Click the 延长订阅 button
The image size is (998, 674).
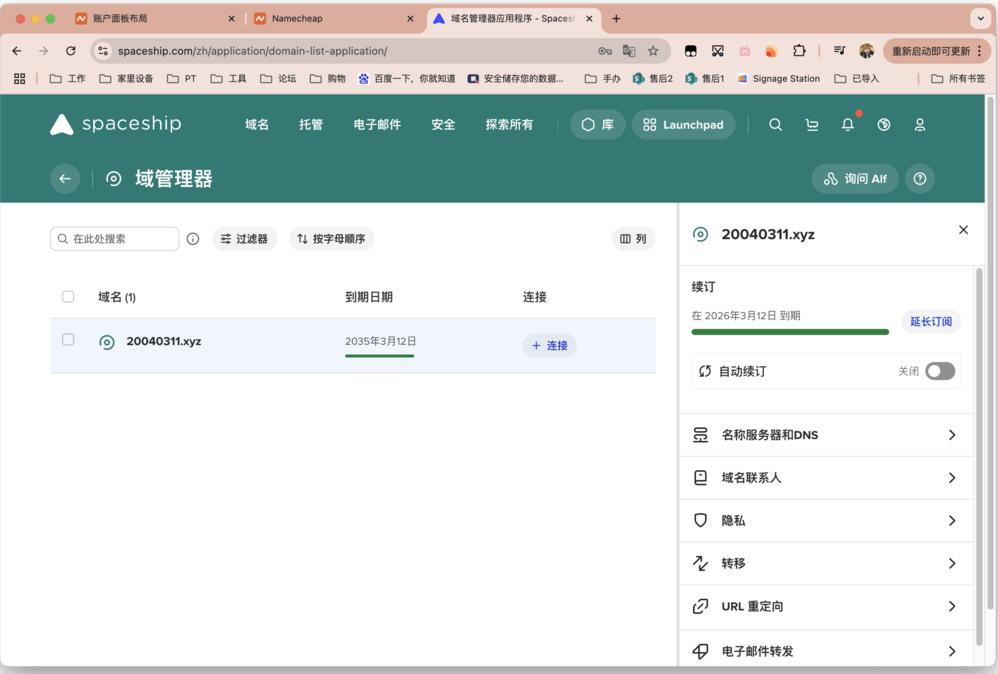coord(931,321)
